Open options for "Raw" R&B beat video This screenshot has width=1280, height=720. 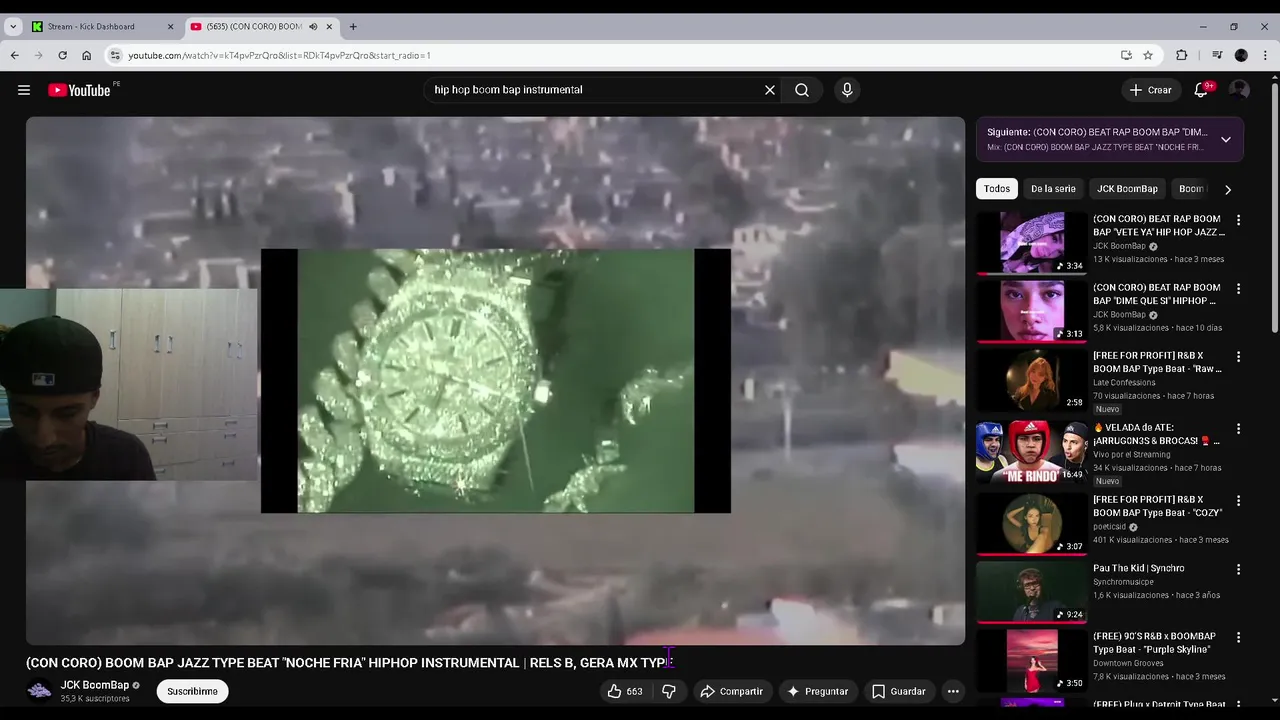tap(1238, 357)
